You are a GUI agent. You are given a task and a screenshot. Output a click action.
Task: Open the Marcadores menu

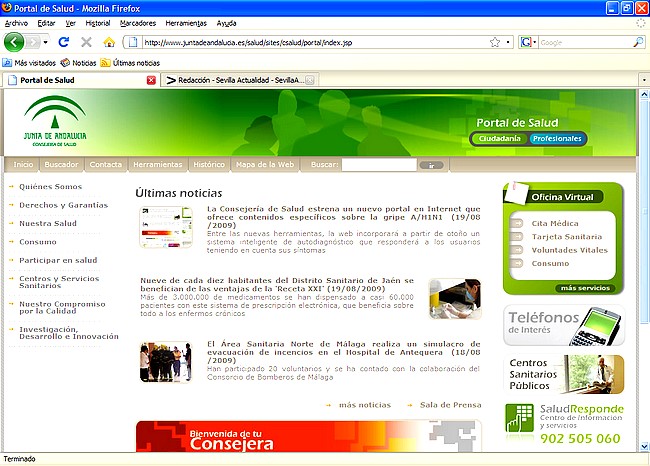point(137,22)
